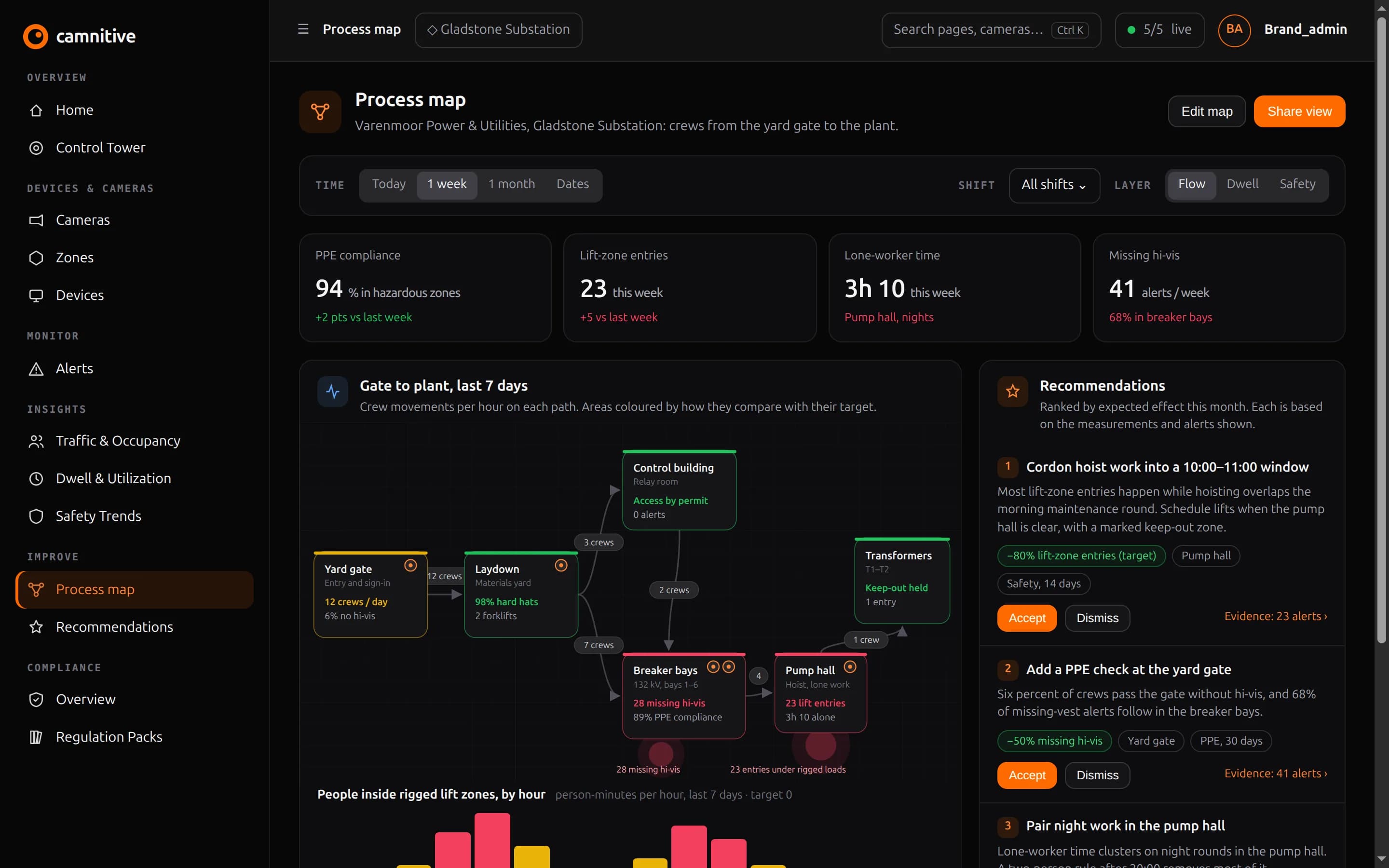Select Process map in the sidebar
The height and width of the screenshot is (868, 1389).
(134, 590)
